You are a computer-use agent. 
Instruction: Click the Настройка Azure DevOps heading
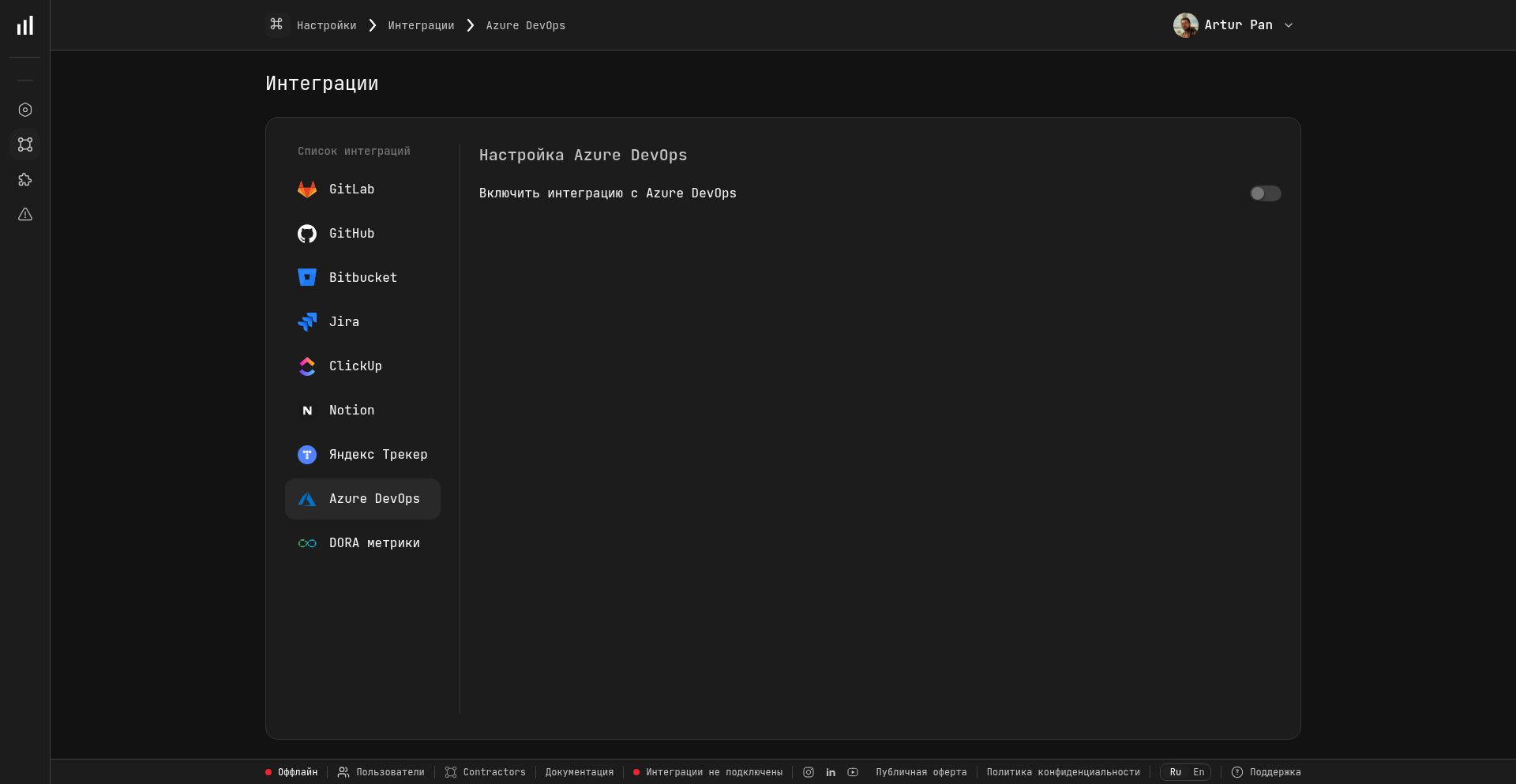coord(583,156)
